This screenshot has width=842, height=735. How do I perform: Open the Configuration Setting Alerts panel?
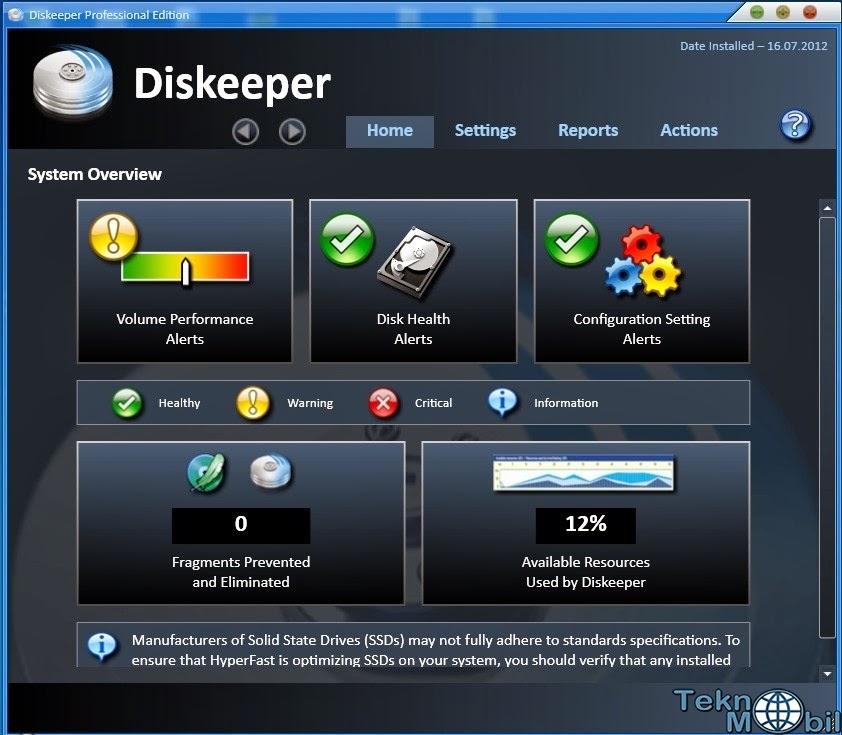coord(642,281)
